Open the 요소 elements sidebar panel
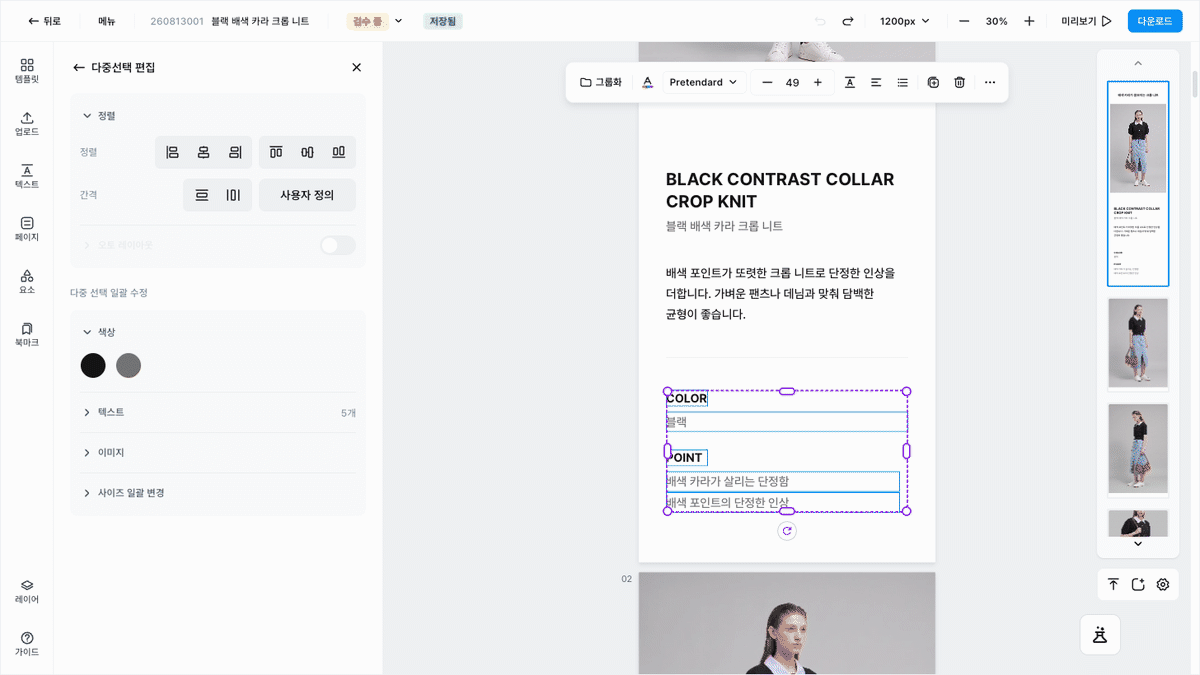Viewport: 1200px width, 675px height. click(27, 282)
